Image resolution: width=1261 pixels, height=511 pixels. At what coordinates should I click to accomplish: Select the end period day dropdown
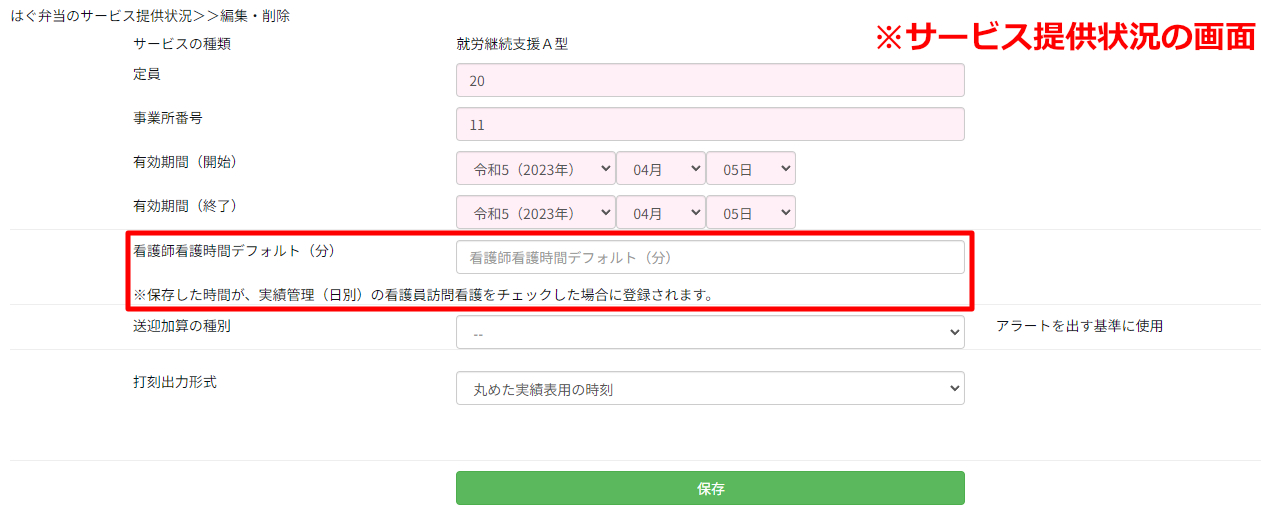coord(750,213)
